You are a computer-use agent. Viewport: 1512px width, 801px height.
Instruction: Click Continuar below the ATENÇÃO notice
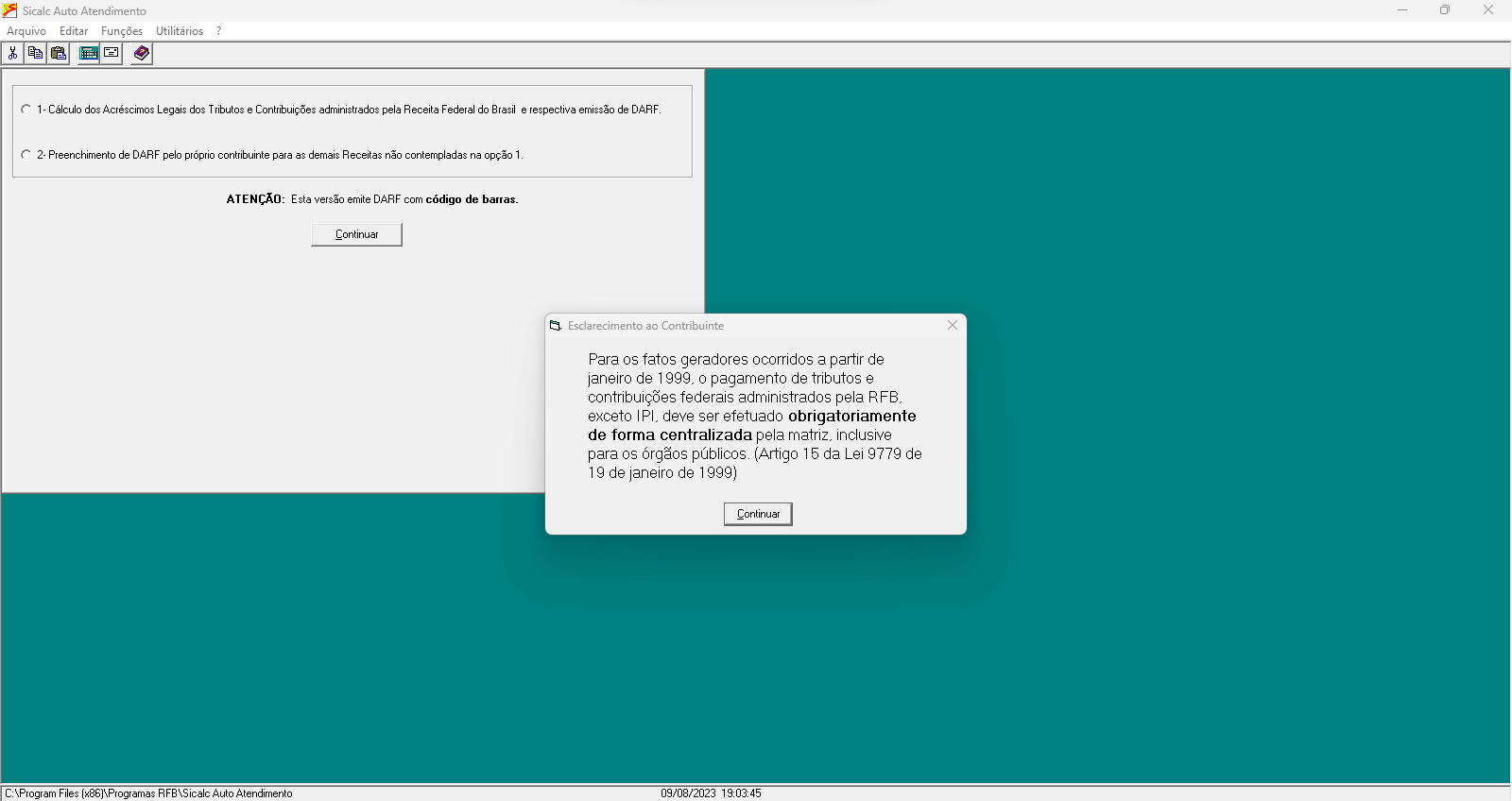356,234
